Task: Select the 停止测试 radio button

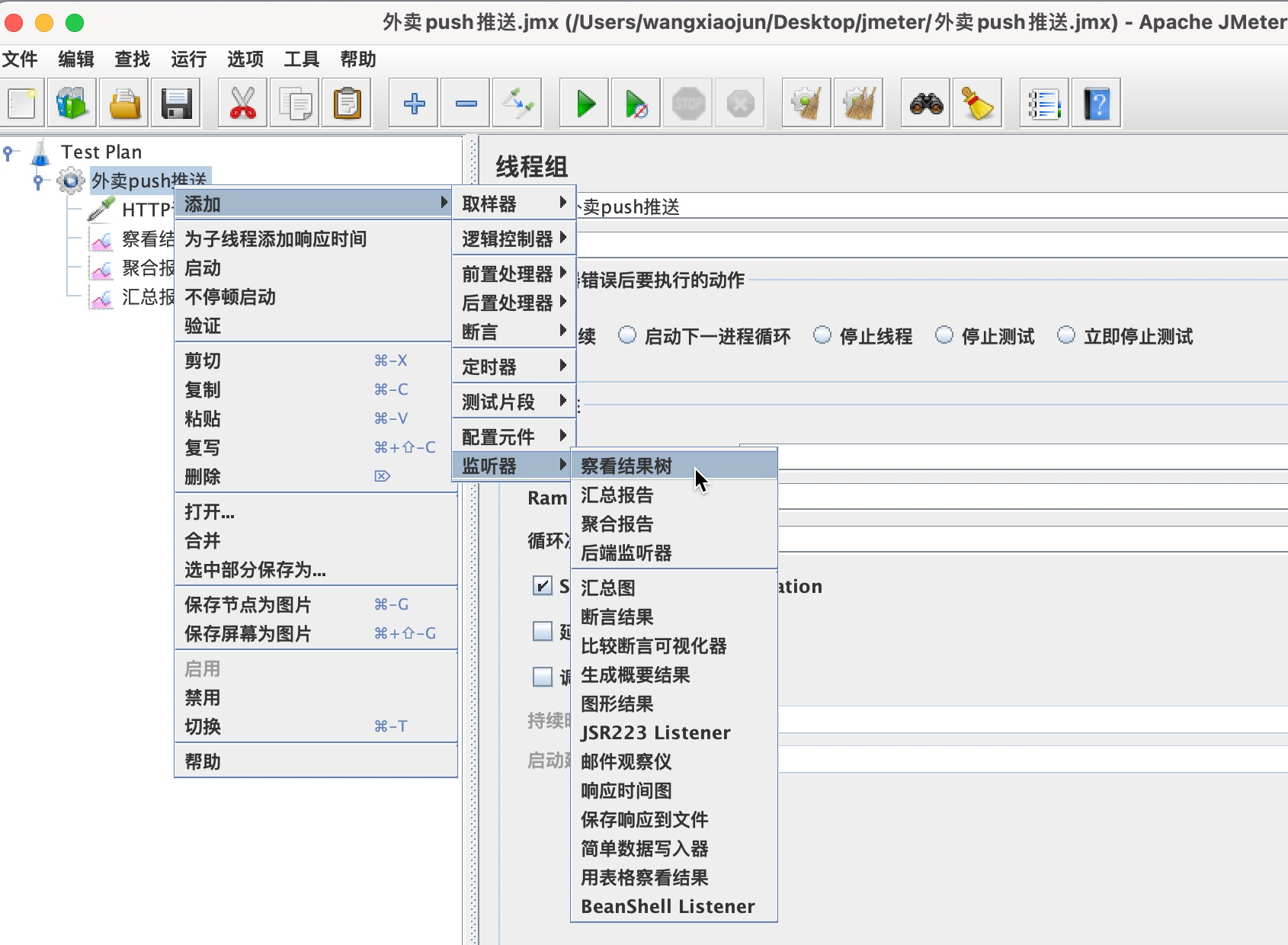Action: [x=944, y=335]
